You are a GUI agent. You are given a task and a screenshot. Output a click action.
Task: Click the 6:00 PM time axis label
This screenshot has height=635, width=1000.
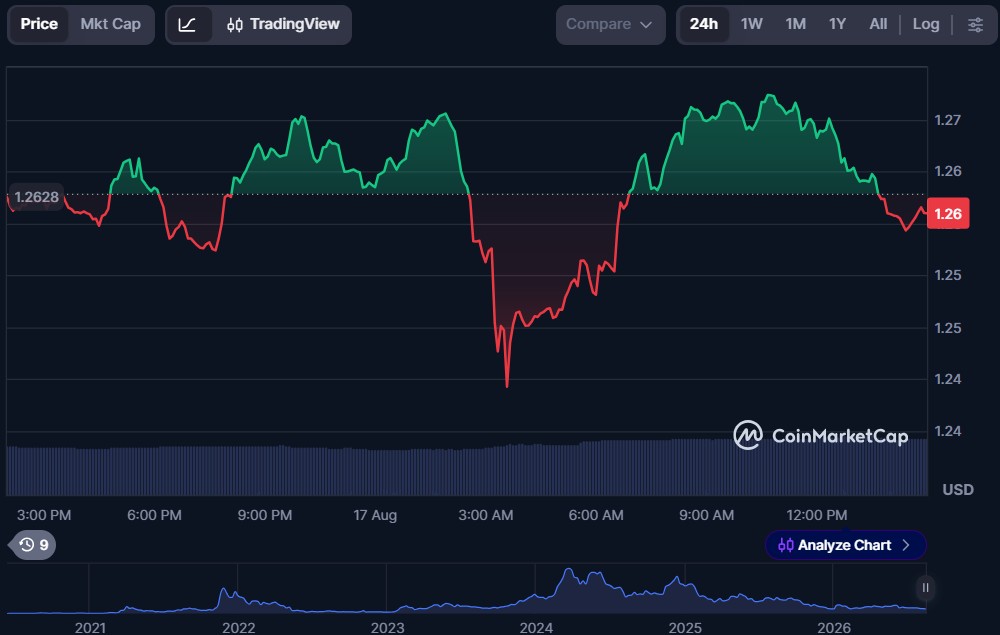[x=154, y=515]
